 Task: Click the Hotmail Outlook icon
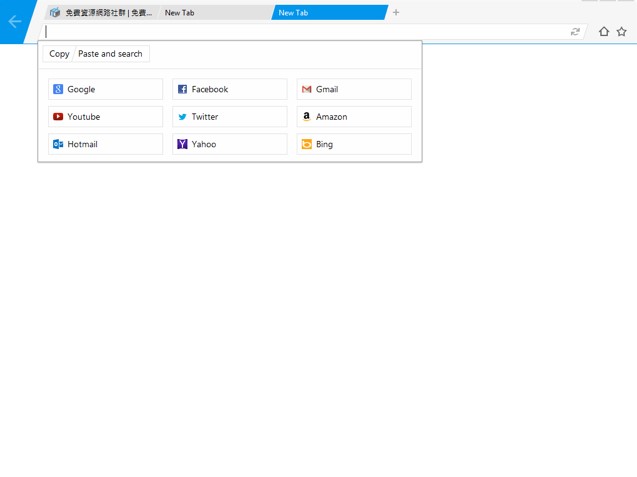click(x=58, y=144)
